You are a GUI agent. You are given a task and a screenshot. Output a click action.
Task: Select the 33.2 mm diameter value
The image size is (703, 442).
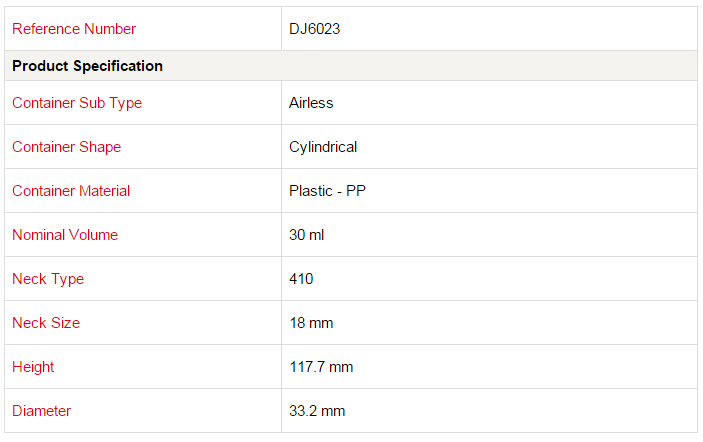point(317,411)
